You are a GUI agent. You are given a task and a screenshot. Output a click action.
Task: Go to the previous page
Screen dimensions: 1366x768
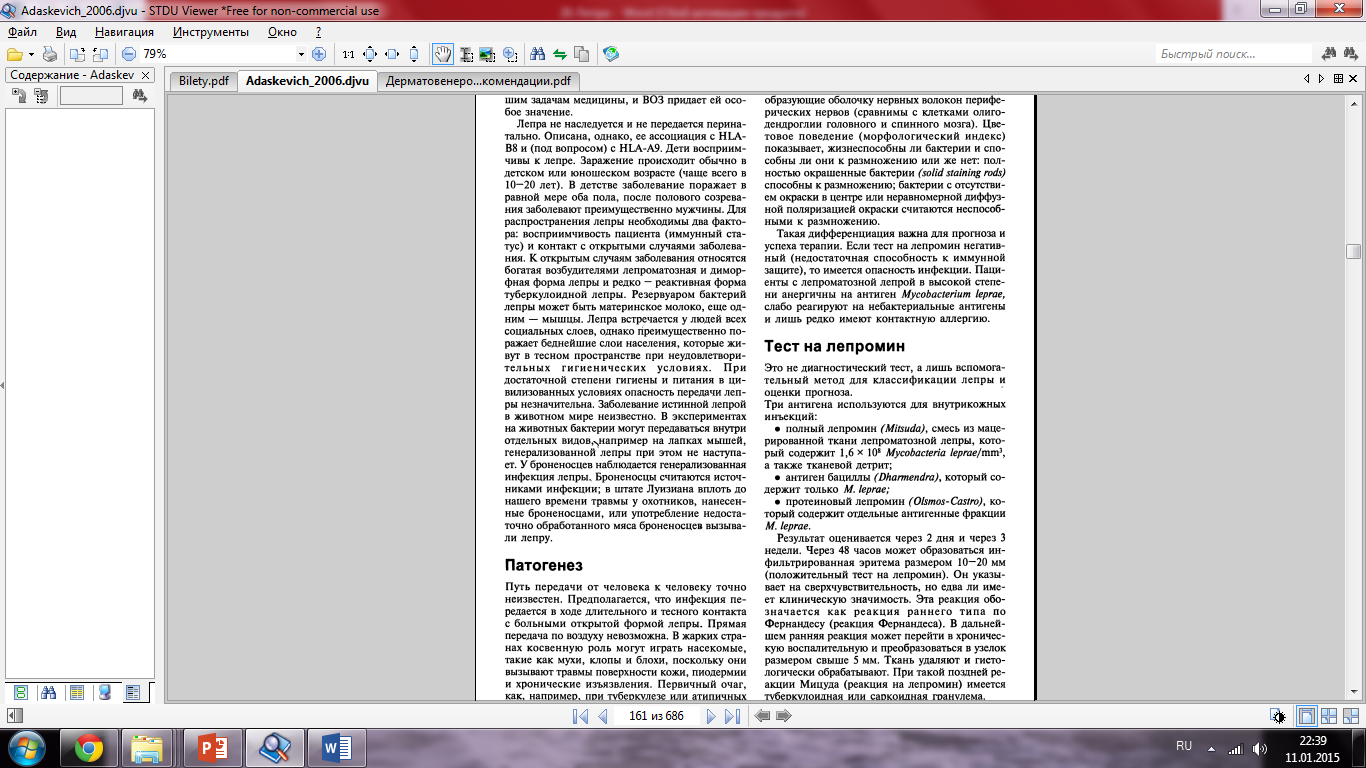click(x=602, y=716)
